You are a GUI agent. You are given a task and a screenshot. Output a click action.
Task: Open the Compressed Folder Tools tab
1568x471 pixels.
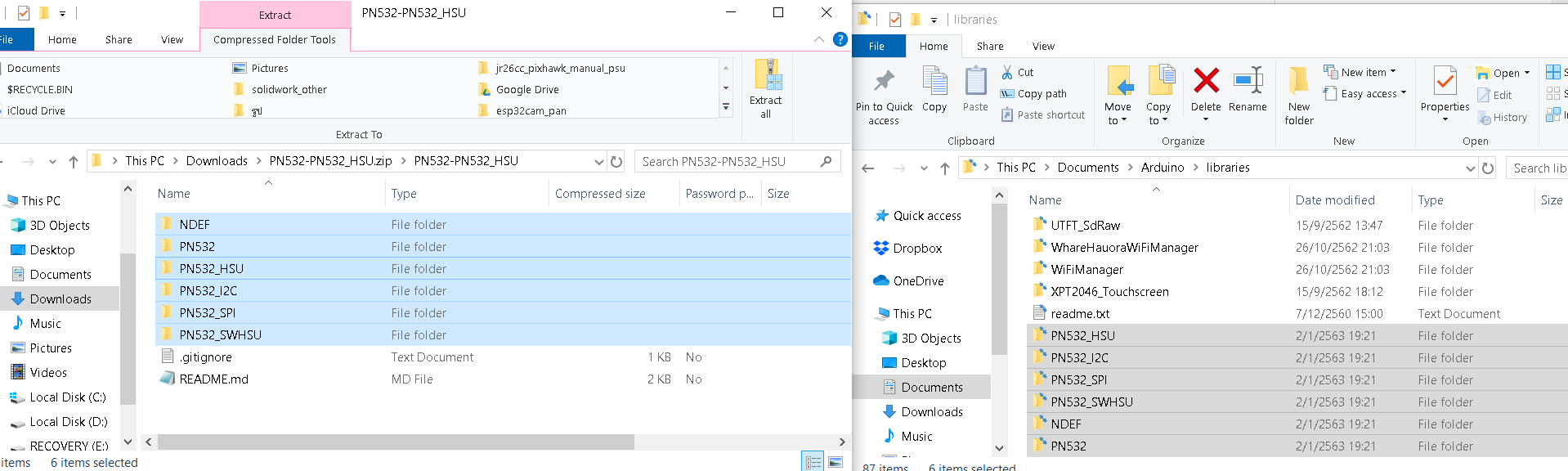tap(275, 39)
